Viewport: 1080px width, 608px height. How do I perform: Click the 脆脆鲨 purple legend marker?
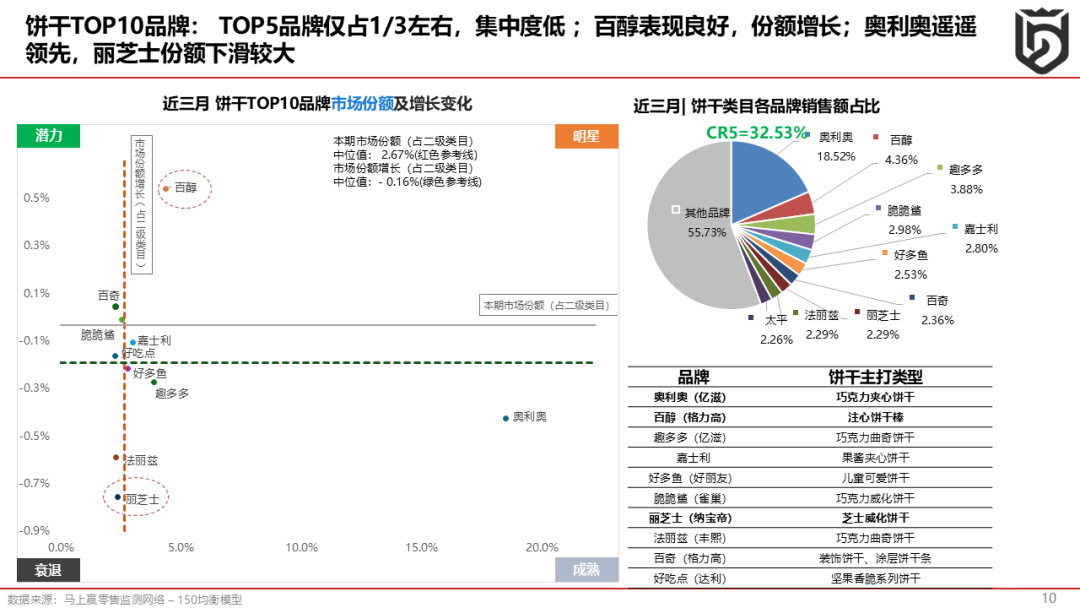pyautogui.click(x=878, y=208)
